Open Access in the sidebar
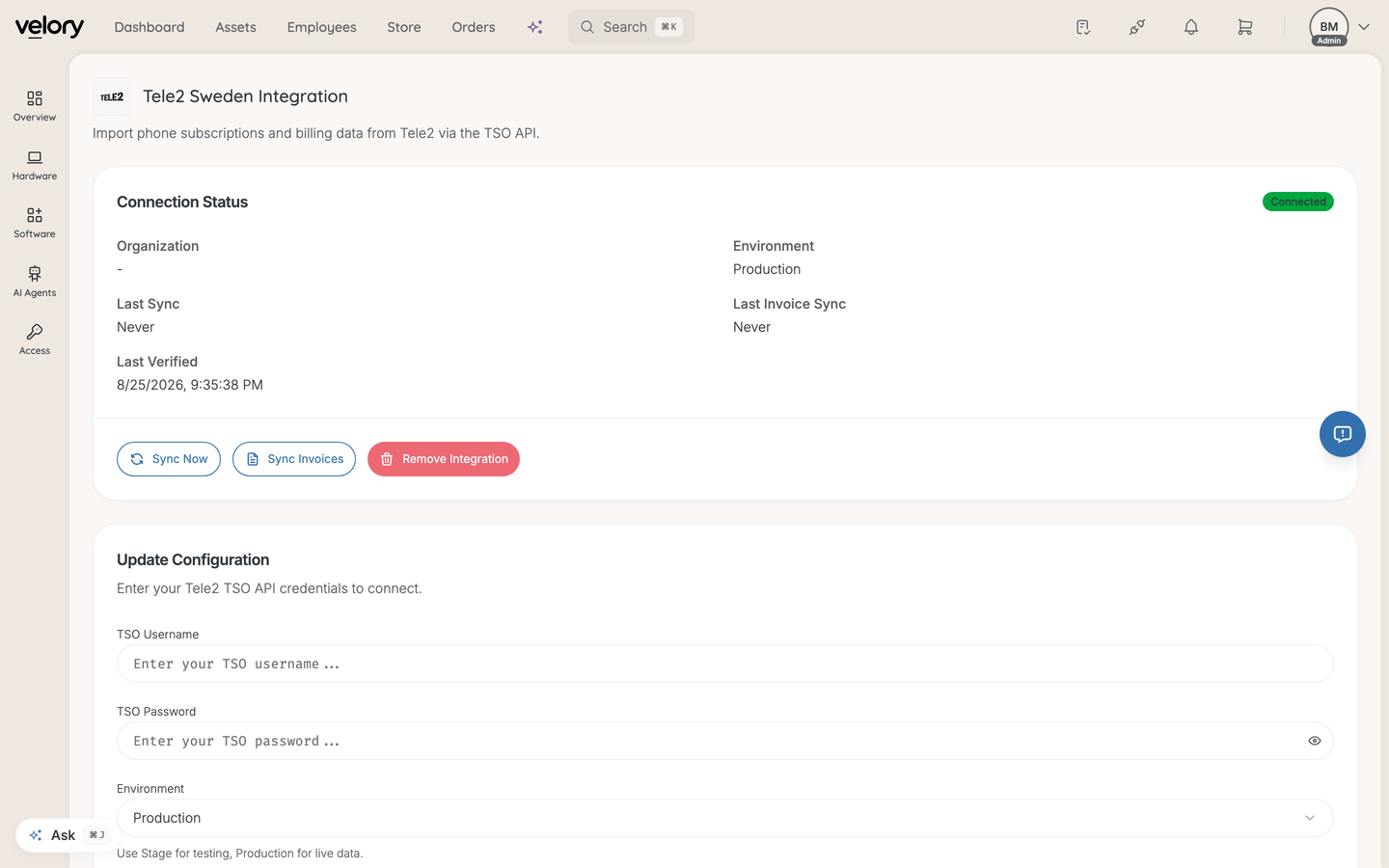This screenshot has height=868, width=1389. (35, 339)
